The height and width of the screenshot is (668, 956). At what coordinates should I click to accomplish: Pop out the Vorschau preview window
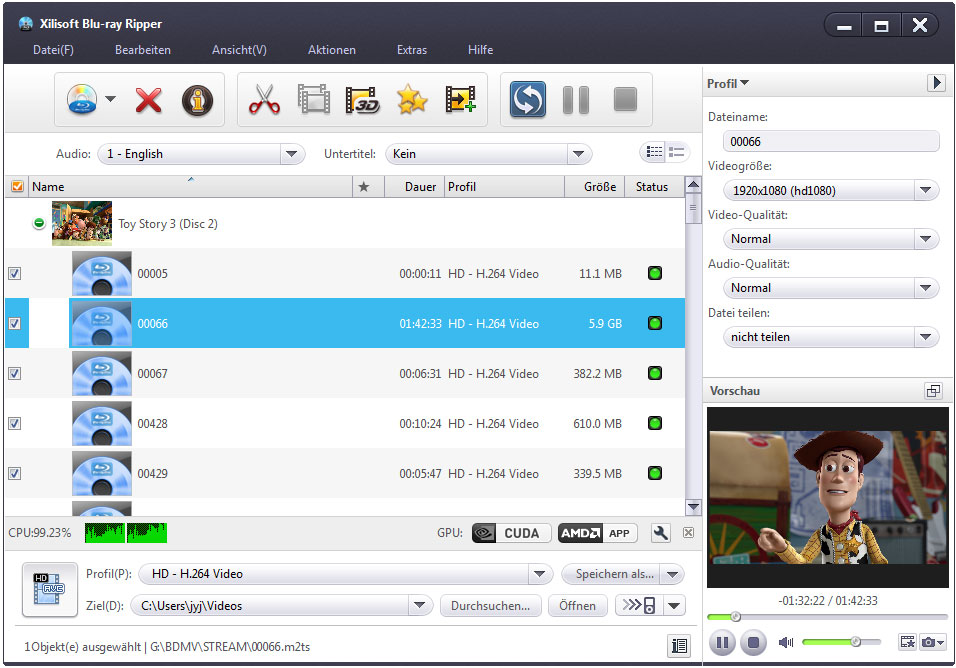933,391
